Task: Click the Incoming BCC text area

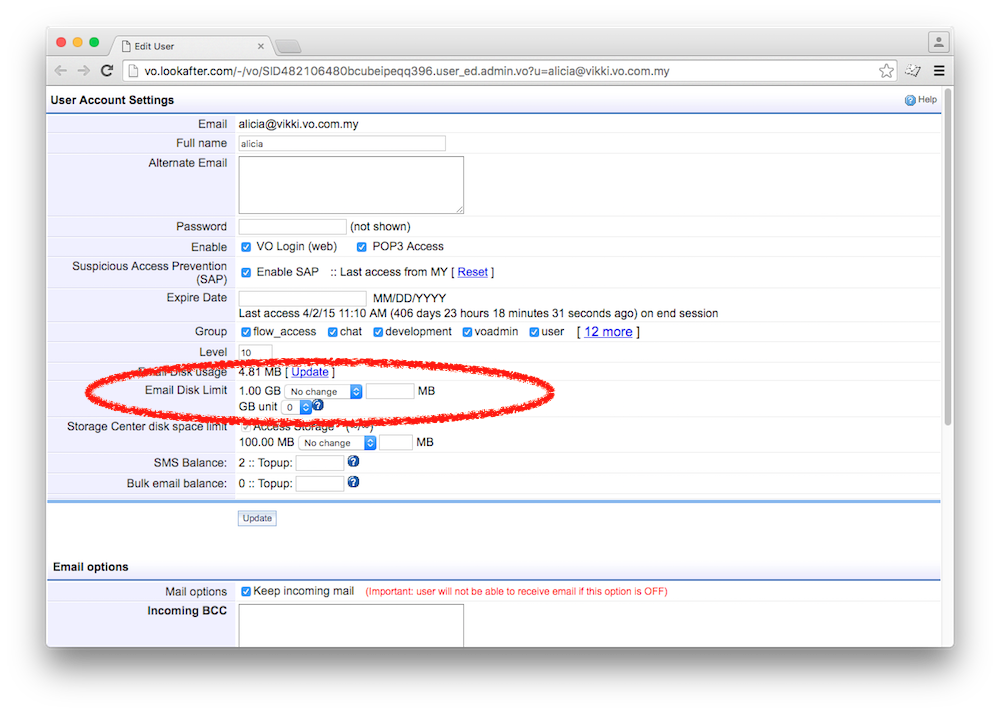Action: 351,626
